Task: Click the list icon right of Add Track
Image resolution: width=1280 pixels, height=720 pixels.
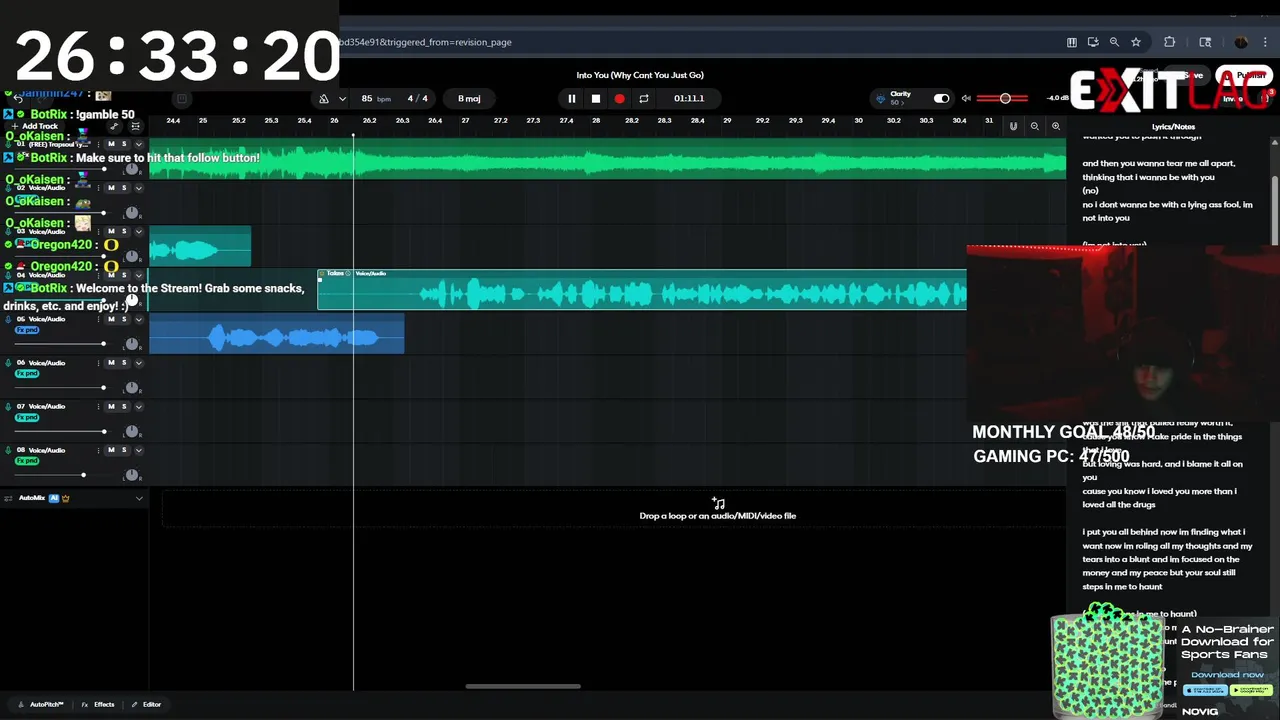Action: point(136,126)
